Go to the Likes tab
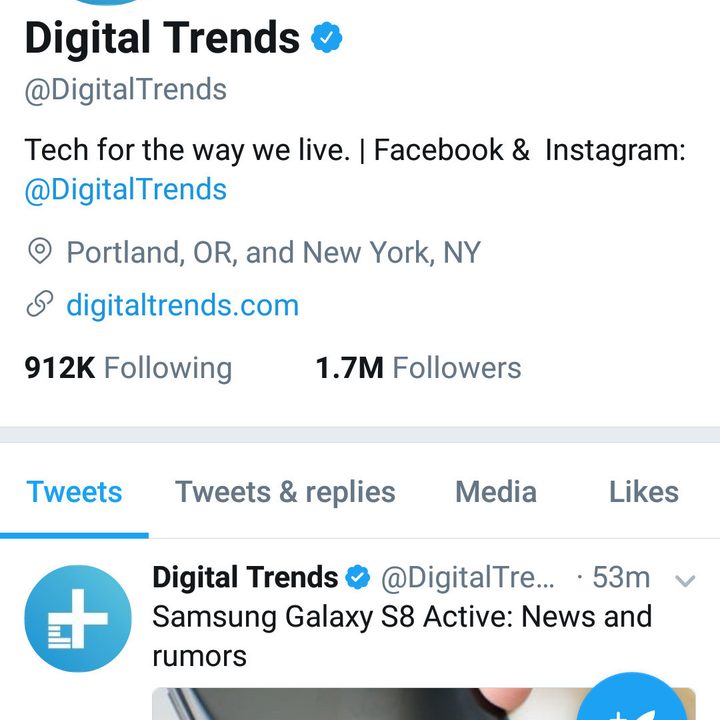The image size is (720, 720). [644, 492]
